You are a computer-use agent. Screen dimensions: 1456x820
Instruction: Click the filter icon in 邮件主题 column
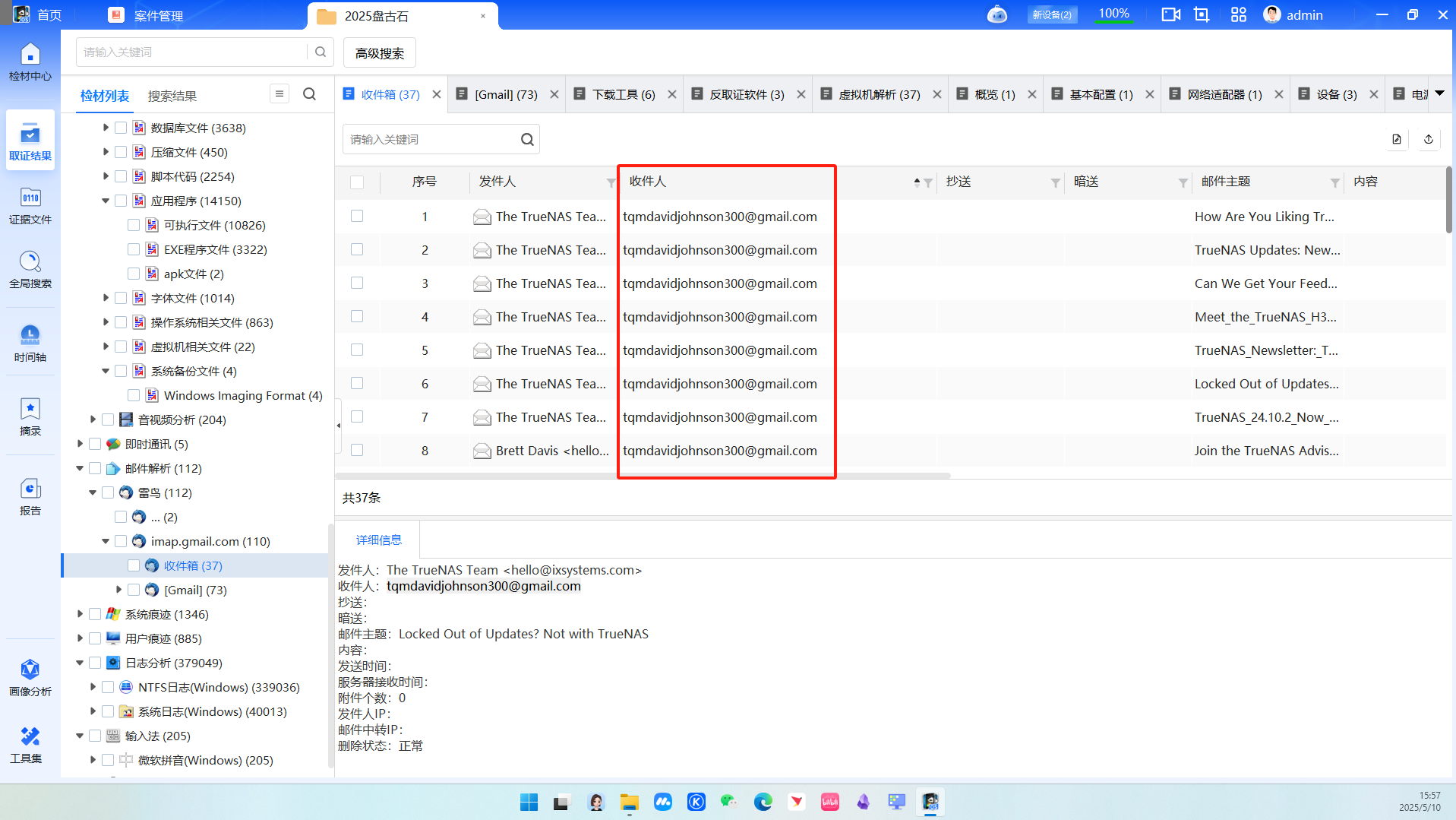pos(1335,182)
